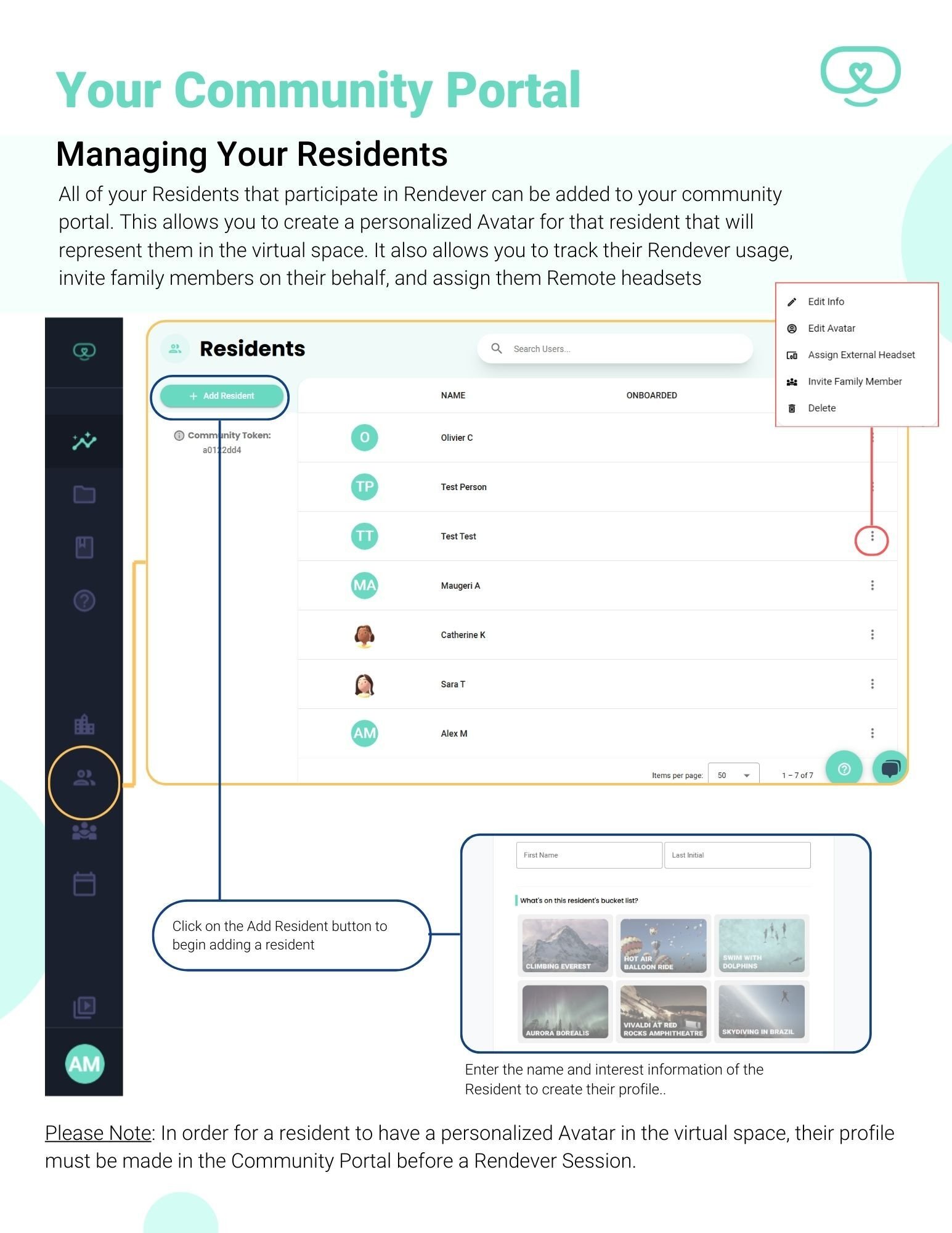Choose Invite Family Member from menu
The width and height of the screenshot is (952, 1233).
[854, 382]
